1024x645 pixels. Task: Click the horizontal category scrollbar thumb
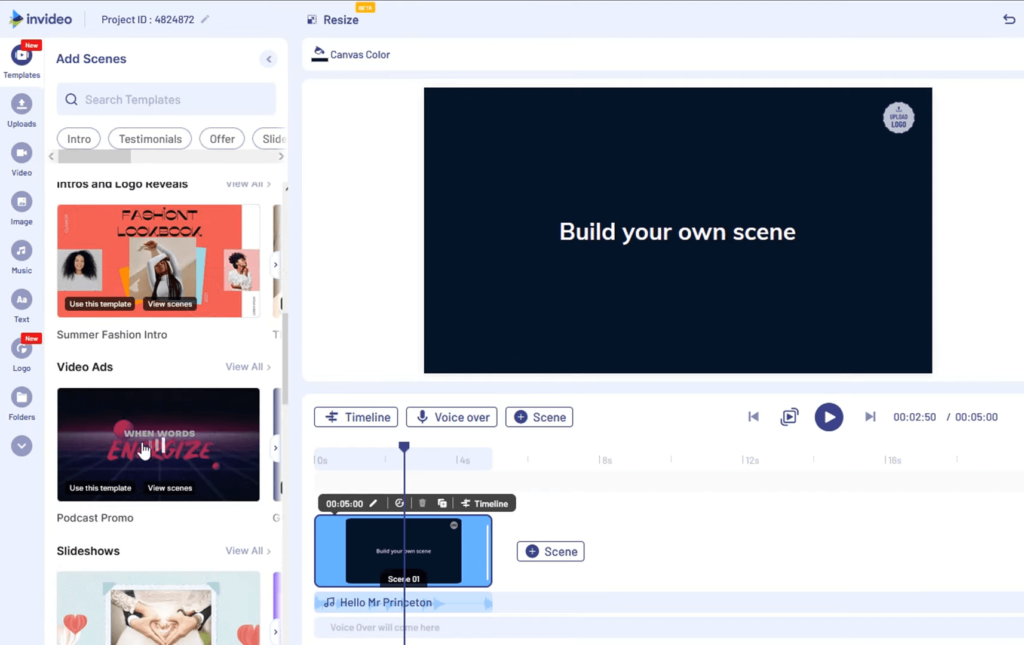pyautogui.click(x=95, y=157)
